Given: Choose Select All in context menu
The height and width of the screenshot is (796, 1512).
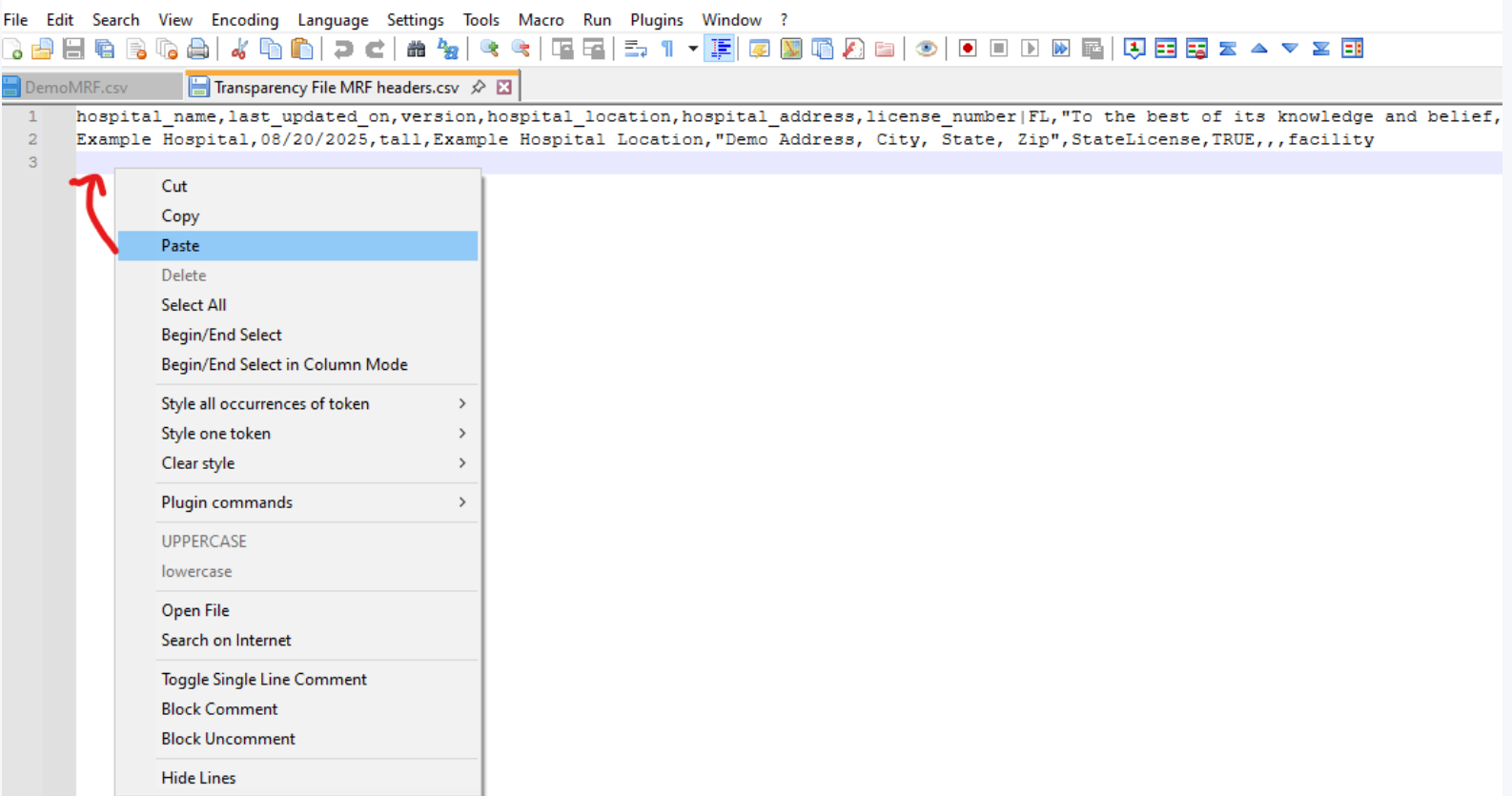Looking at the screenshot, I should [x=297, y=305].
